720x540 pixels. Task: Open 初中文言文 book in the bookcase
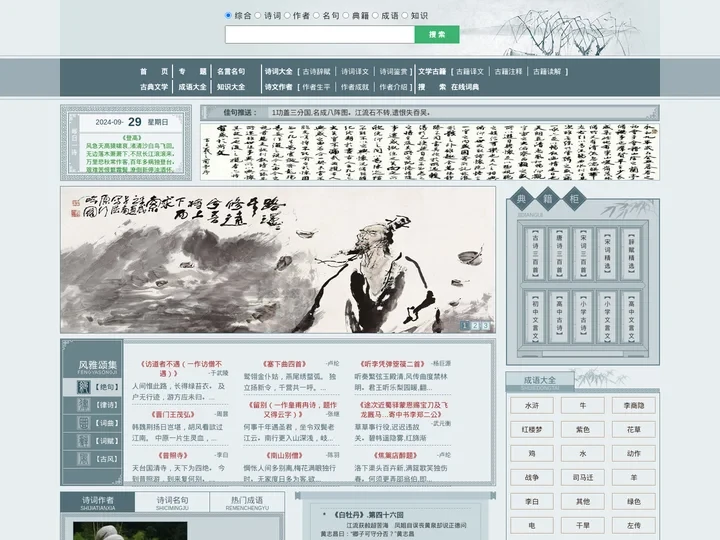(535, 317)
